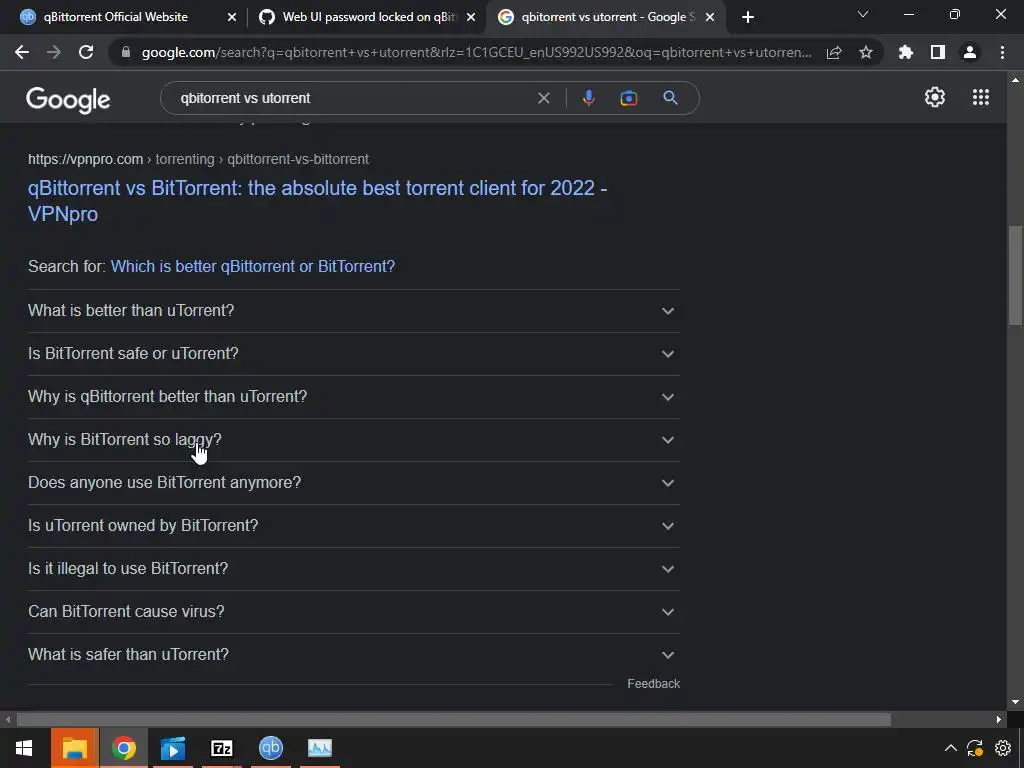Open the Chrome profile avatar
Viewport: 1024px width, 768px height.
pyautogui.click(x=970, y=52)
